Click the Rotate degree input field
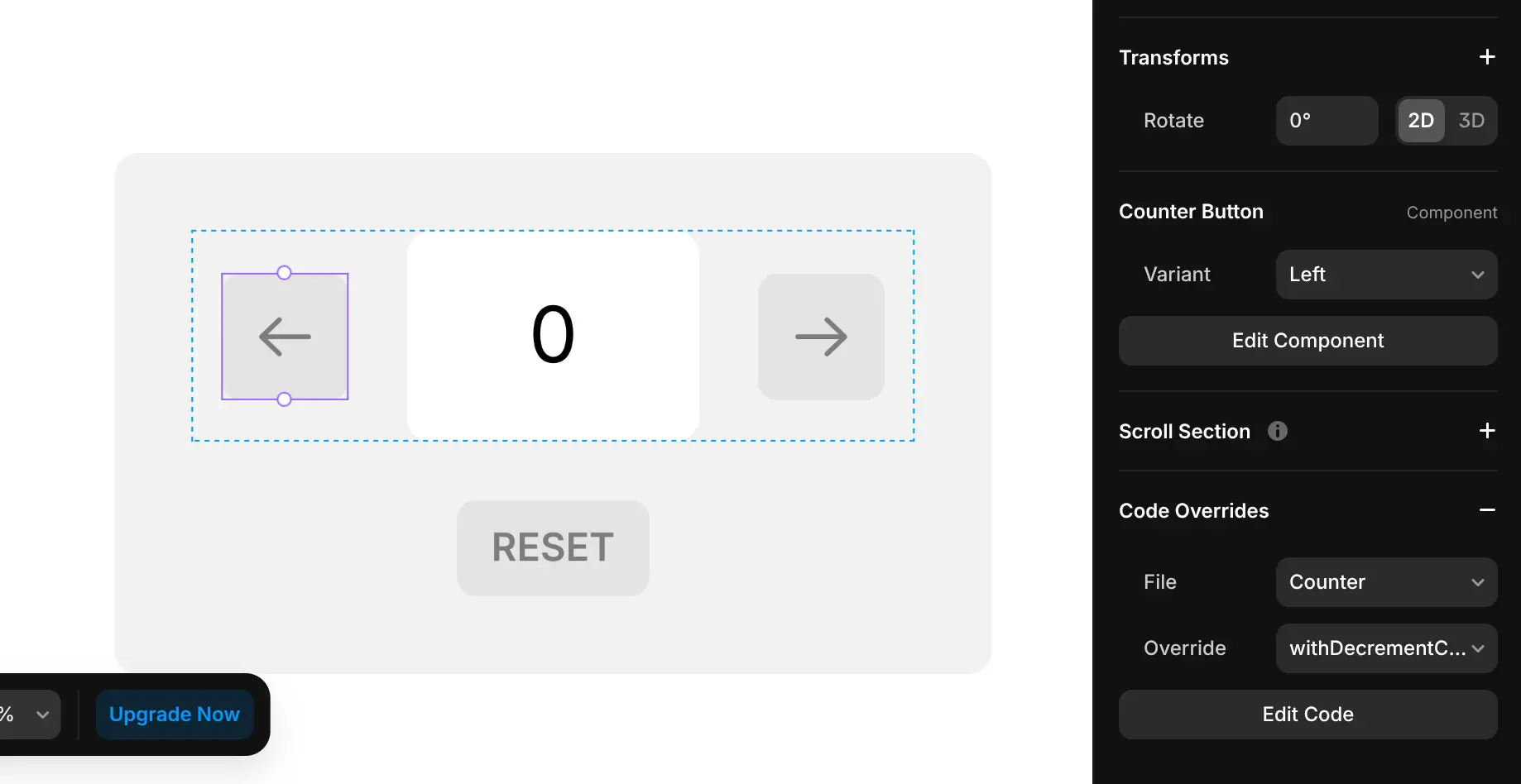 pos(1327,121)
